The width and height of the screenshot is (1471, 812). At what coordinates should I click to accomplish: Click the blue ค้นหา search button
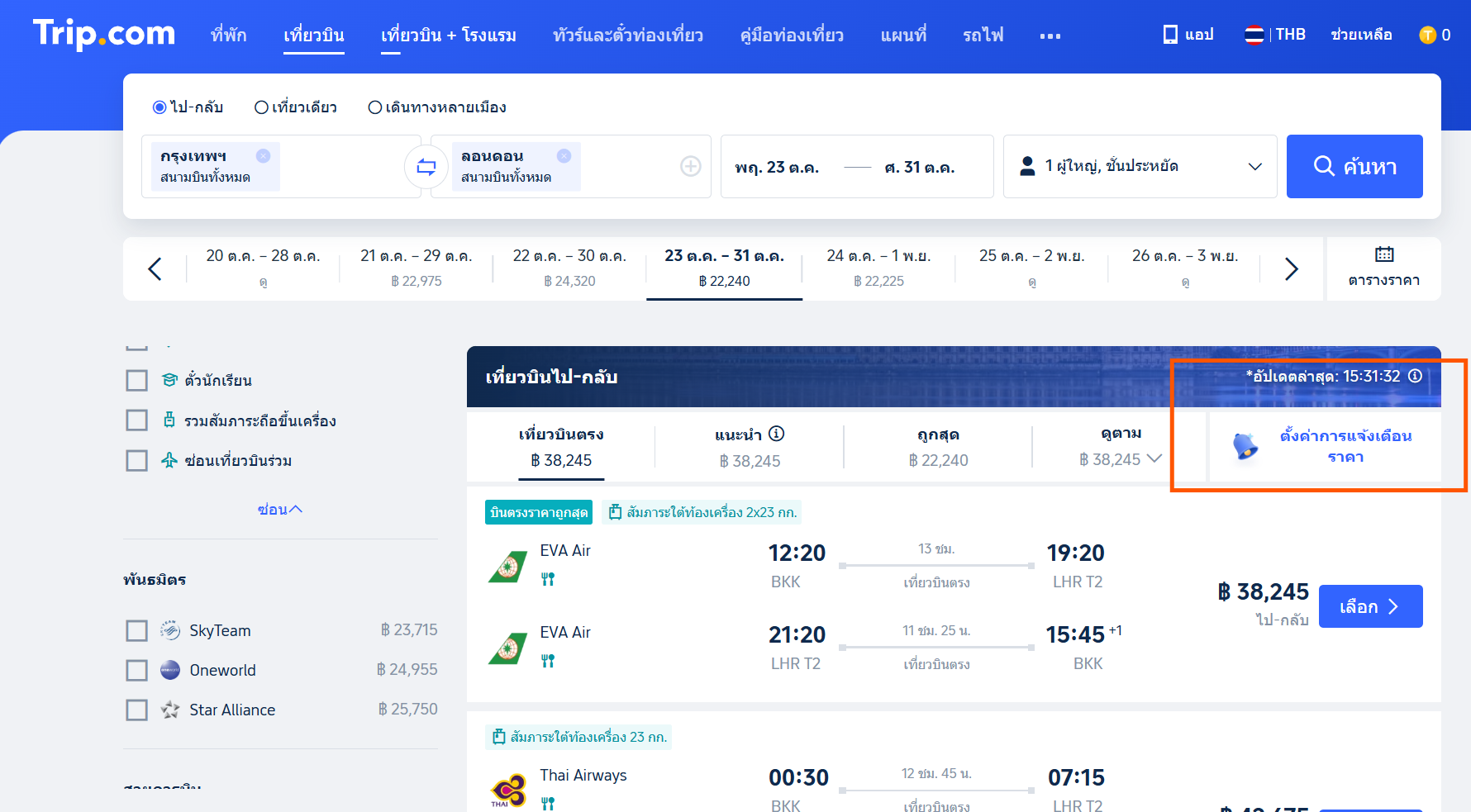tap(1354, 166)
